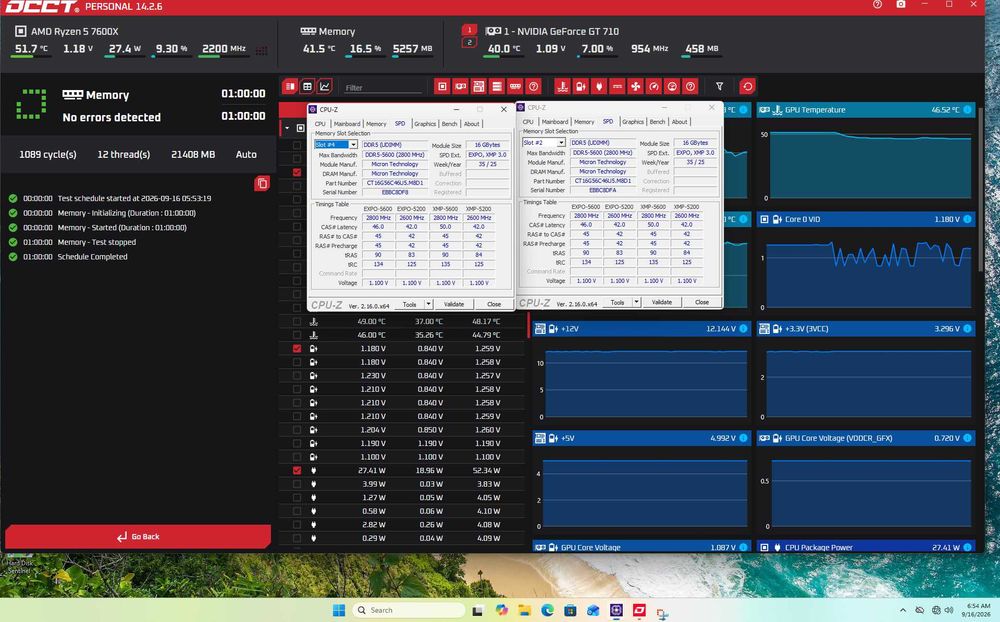Viewport: 1000px width, 622px height.
Task: Check the 3.99 W row checkbox
Action: pos(297,484)
